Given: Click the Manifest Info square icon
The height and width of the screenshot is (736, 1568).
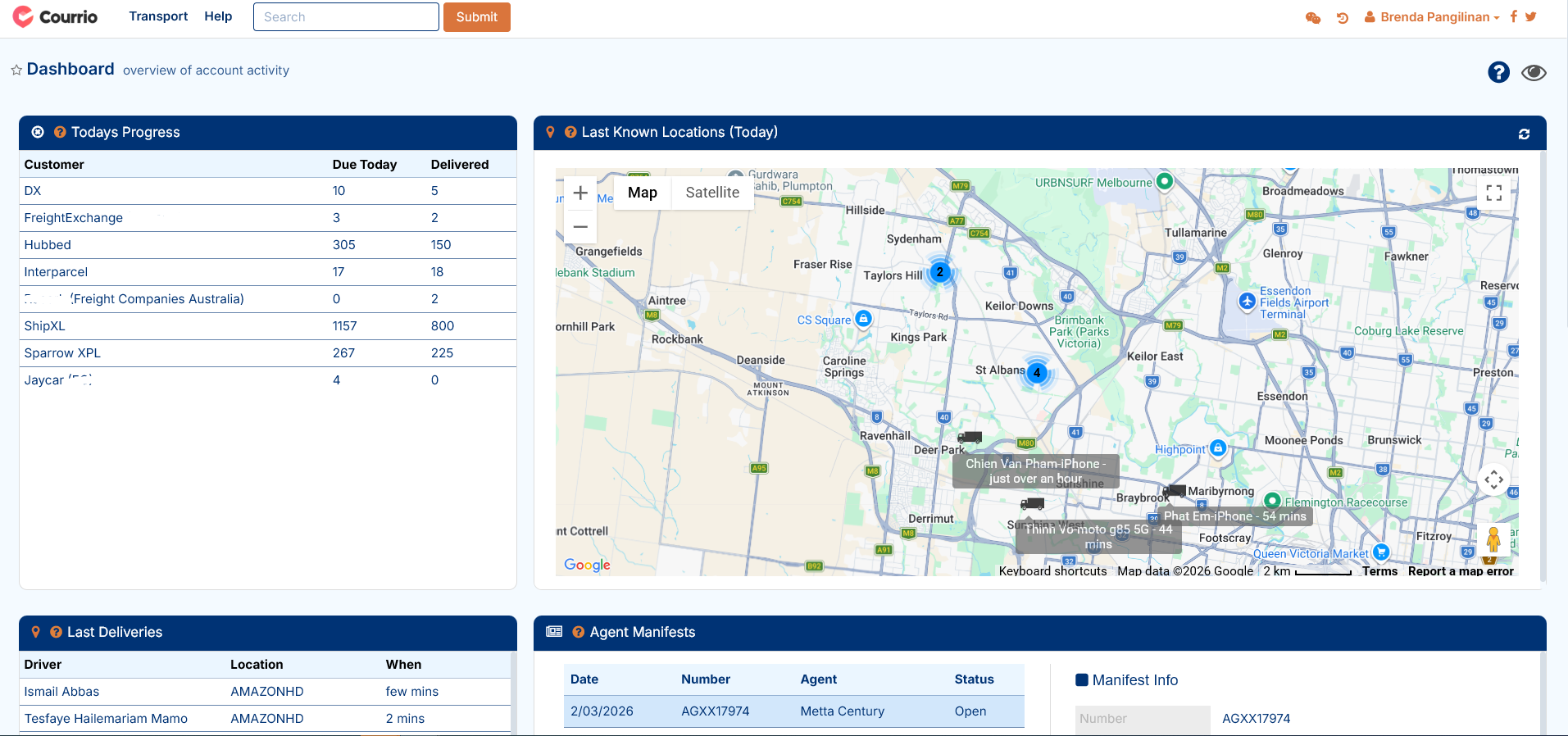Looking at the screenshot, I should click(x=1082, y=679).
